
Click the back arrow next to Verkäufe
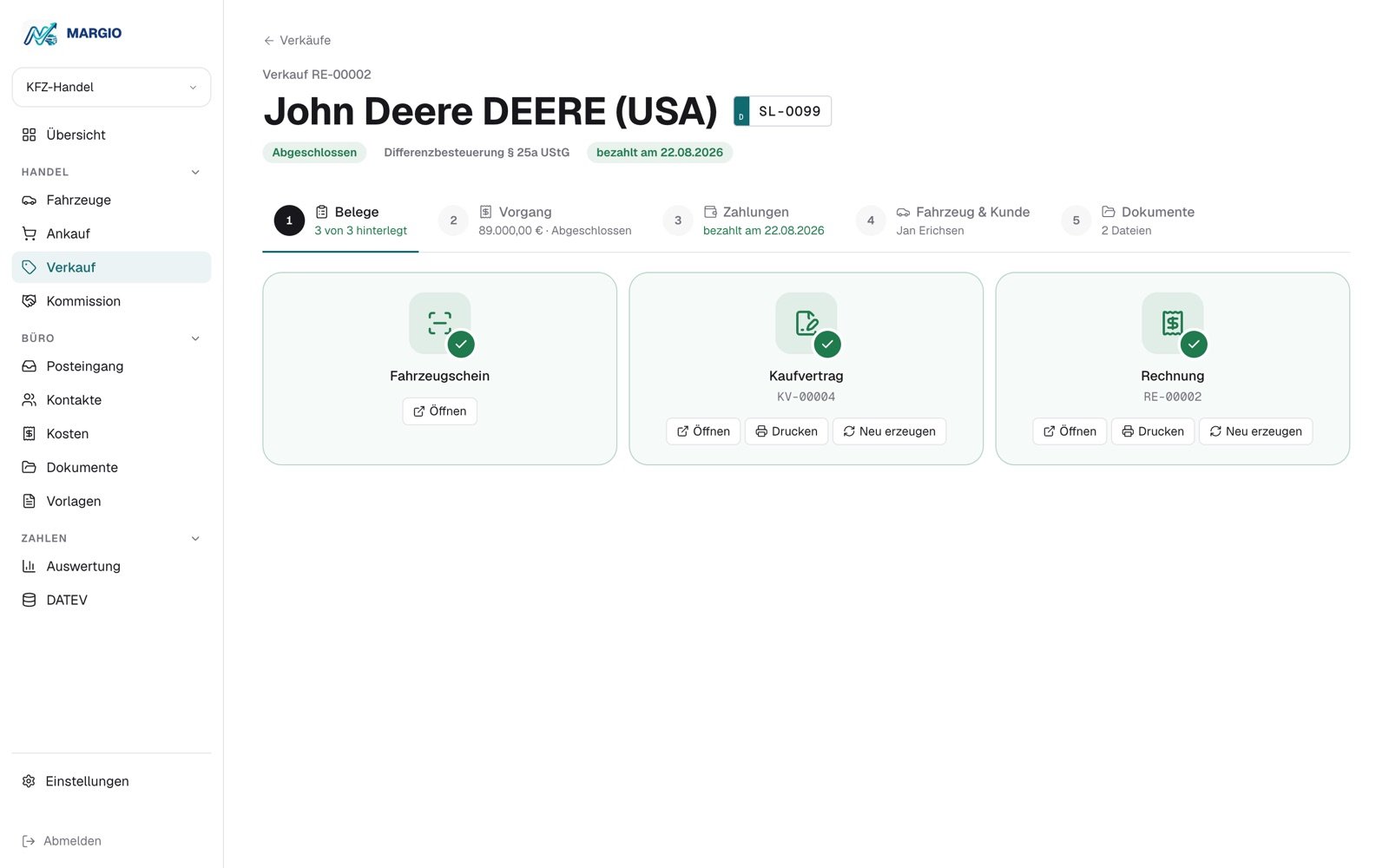pyautogui.click(x=269, y=41)
